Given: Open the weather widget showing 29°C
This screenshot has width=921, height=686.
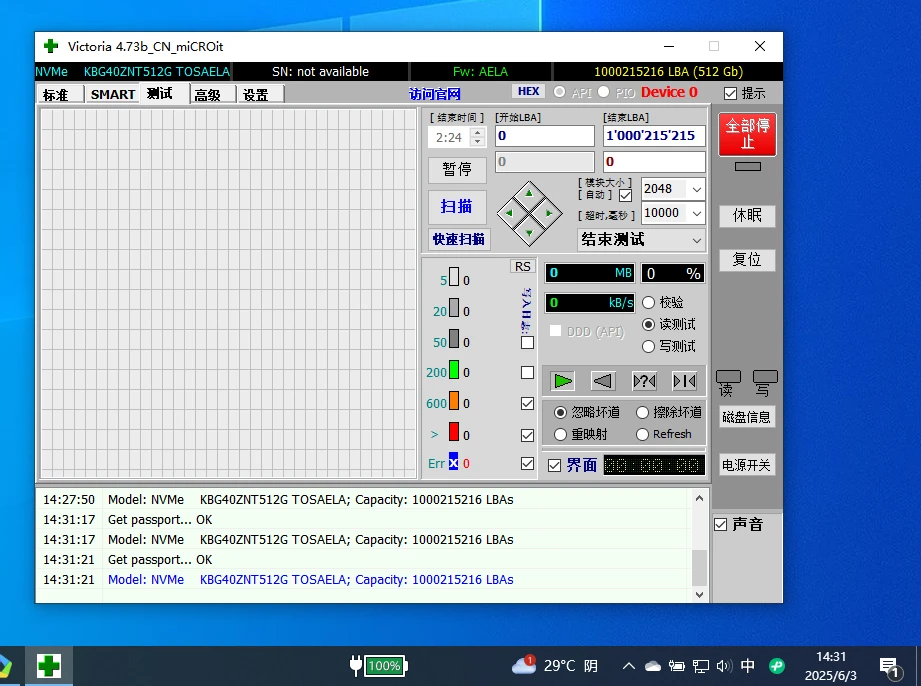Looking at the screenshot, I should (x=554, y=665).
